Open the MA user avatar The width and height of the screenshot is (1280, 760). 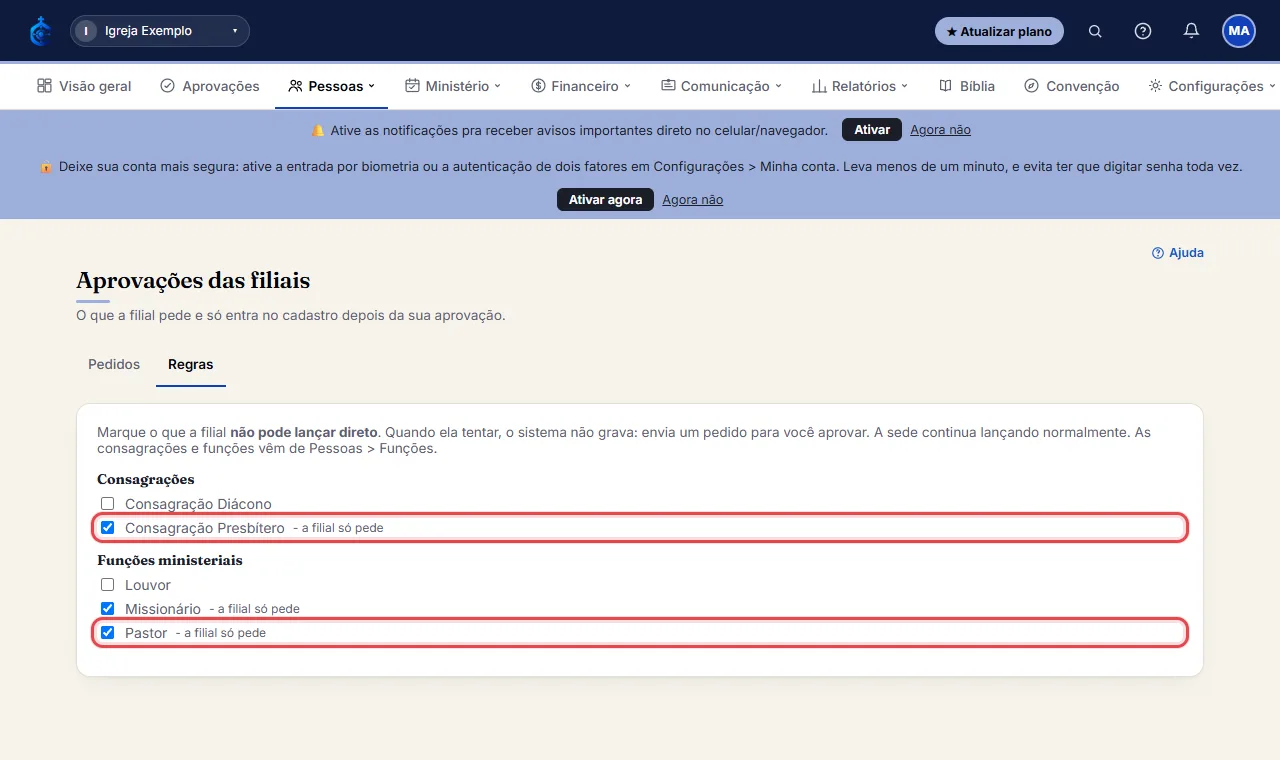click(x=1239, y=31)
